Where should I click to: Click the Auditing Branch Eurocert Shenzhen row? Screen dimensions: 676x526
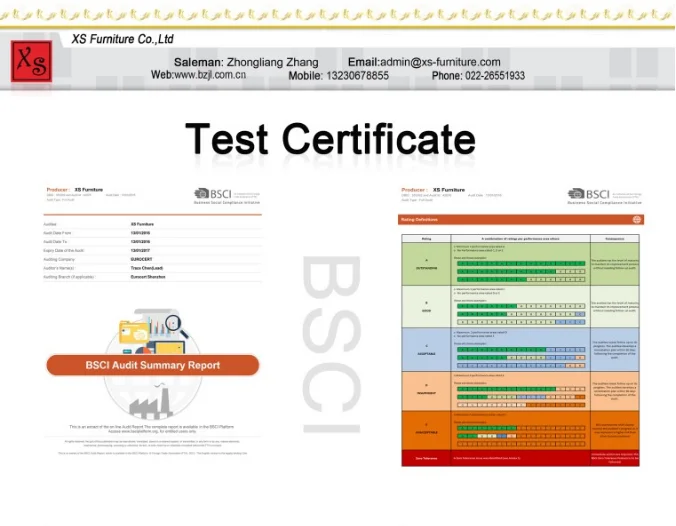[153, 277]
